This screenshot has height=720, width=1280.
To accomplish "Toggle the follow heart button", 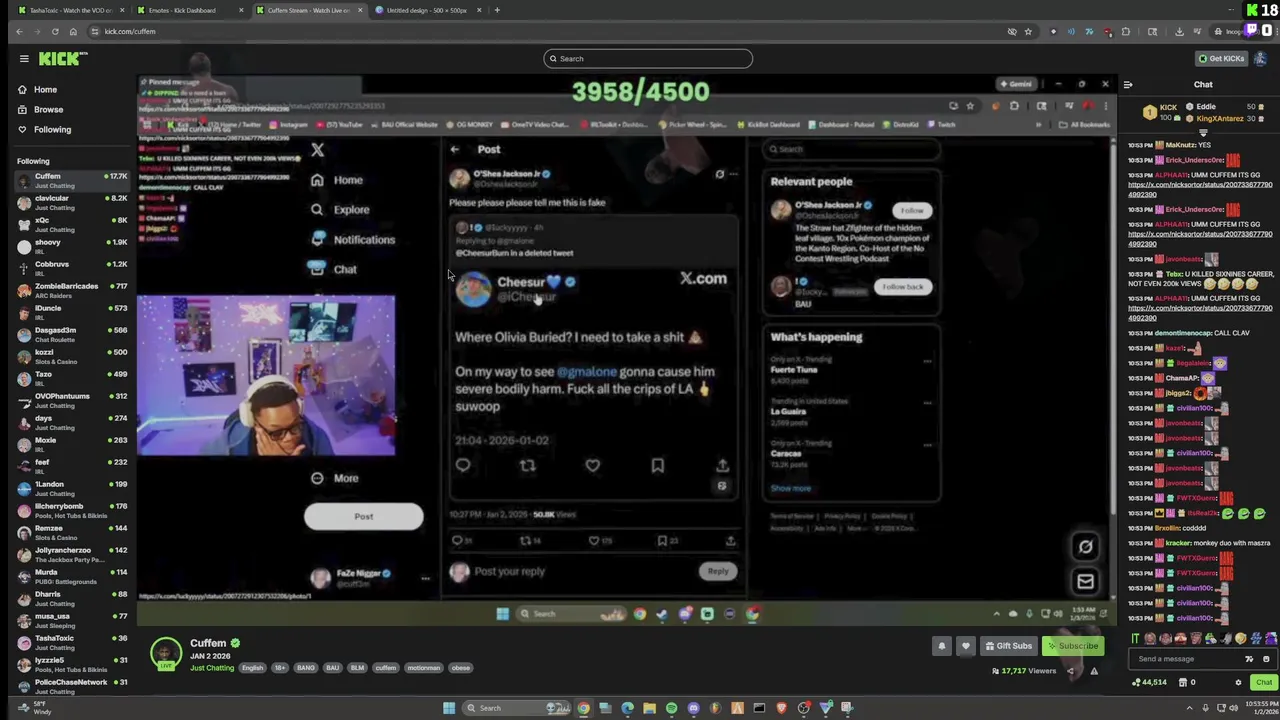I will [x=965, y=646].
